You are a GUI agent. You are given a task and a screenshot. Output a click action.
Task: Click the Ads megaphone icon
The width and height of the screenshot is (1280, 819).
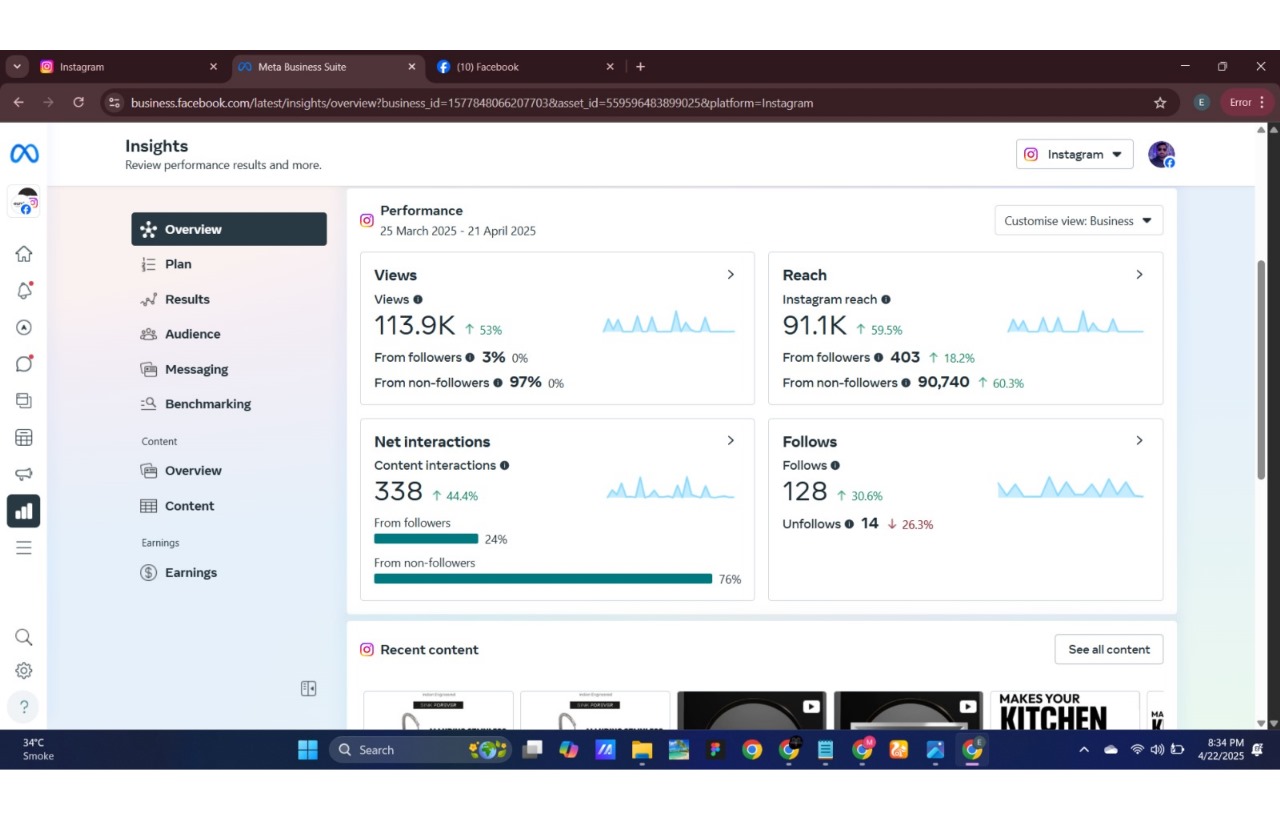pyautogui.click(x=24, y=474)
